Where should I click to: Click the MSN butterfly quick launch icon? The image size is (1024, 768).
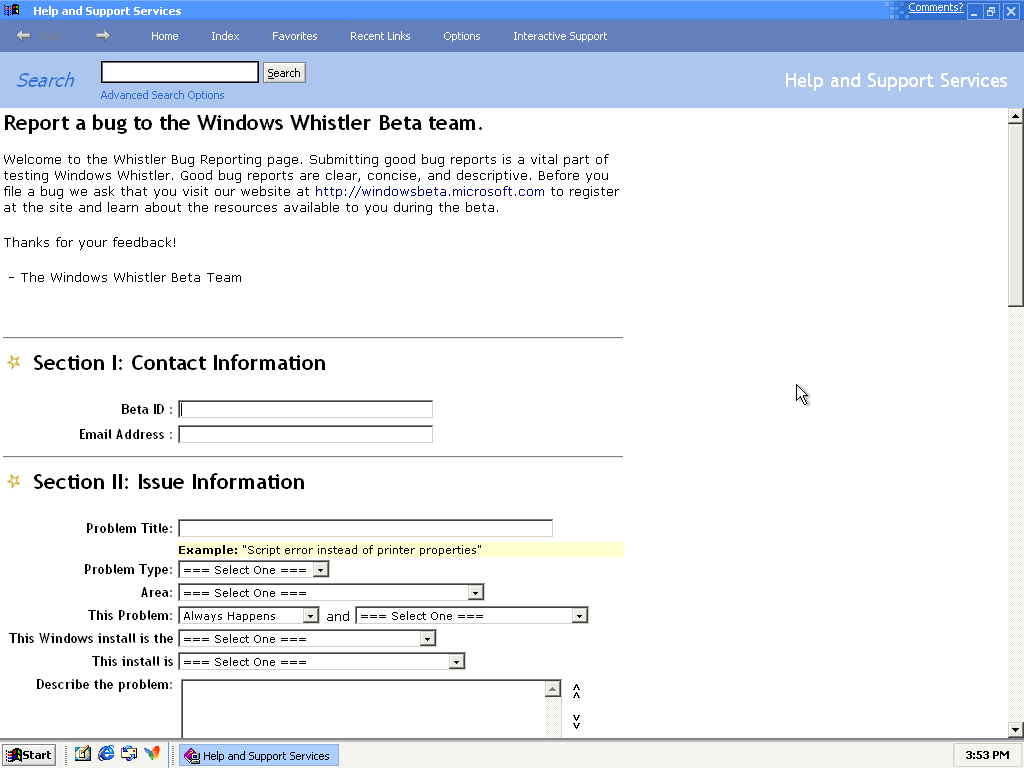click(152, 754)
